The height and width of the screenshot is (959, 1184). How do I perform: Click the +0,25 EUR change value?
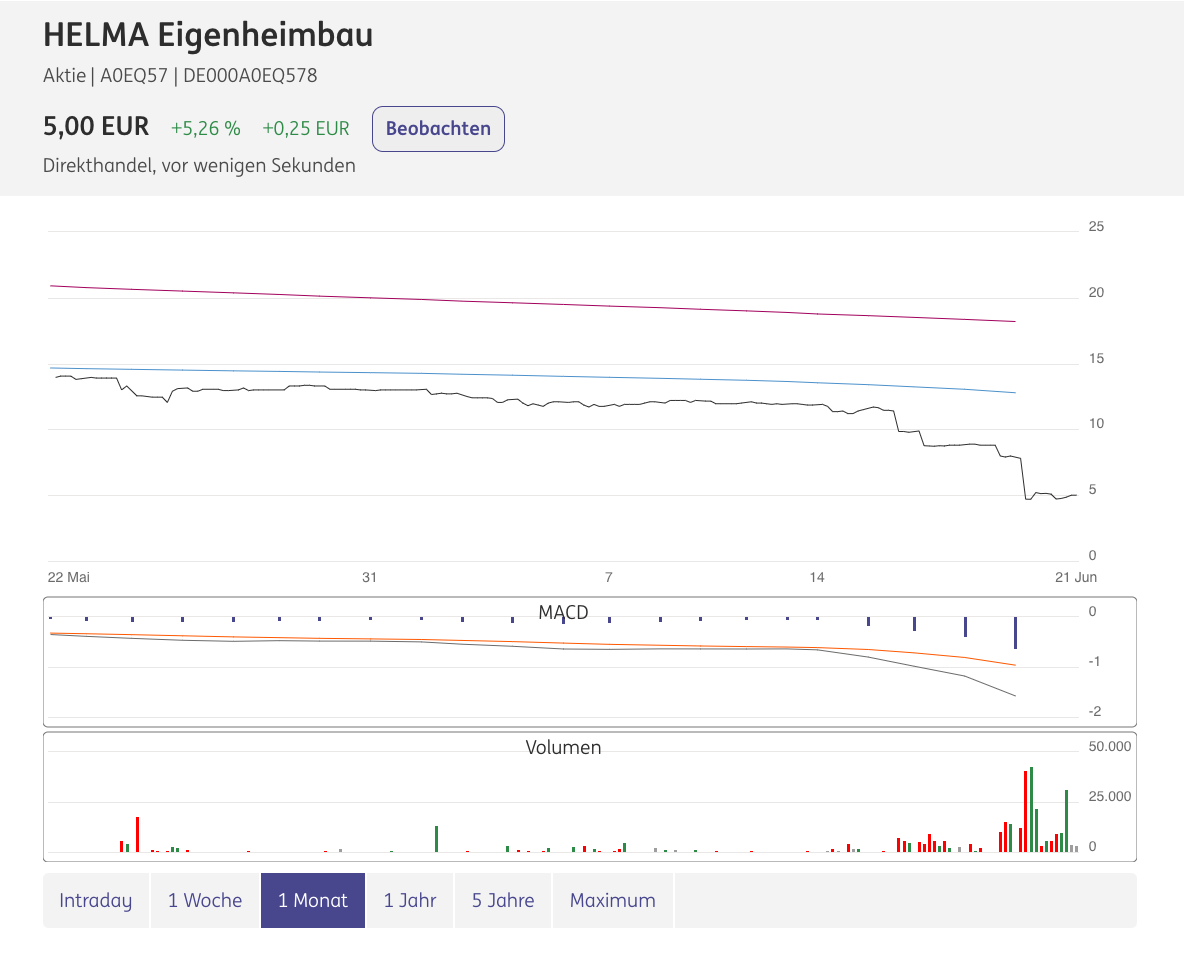(x=306, y=128)
